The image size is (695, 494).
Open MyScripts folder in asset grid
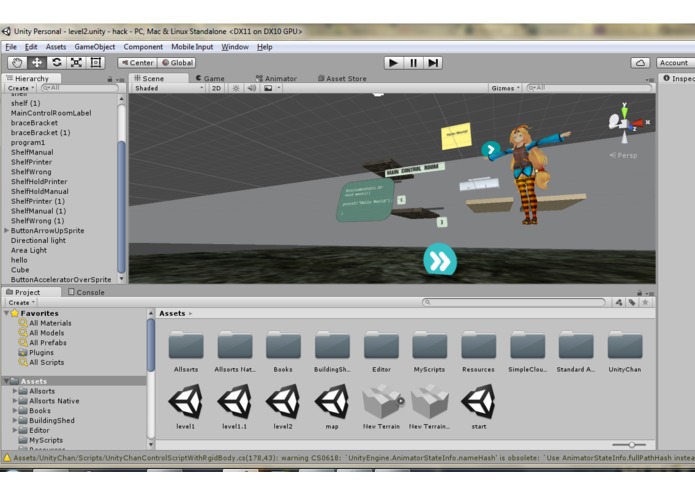click(x=429, y=351)
